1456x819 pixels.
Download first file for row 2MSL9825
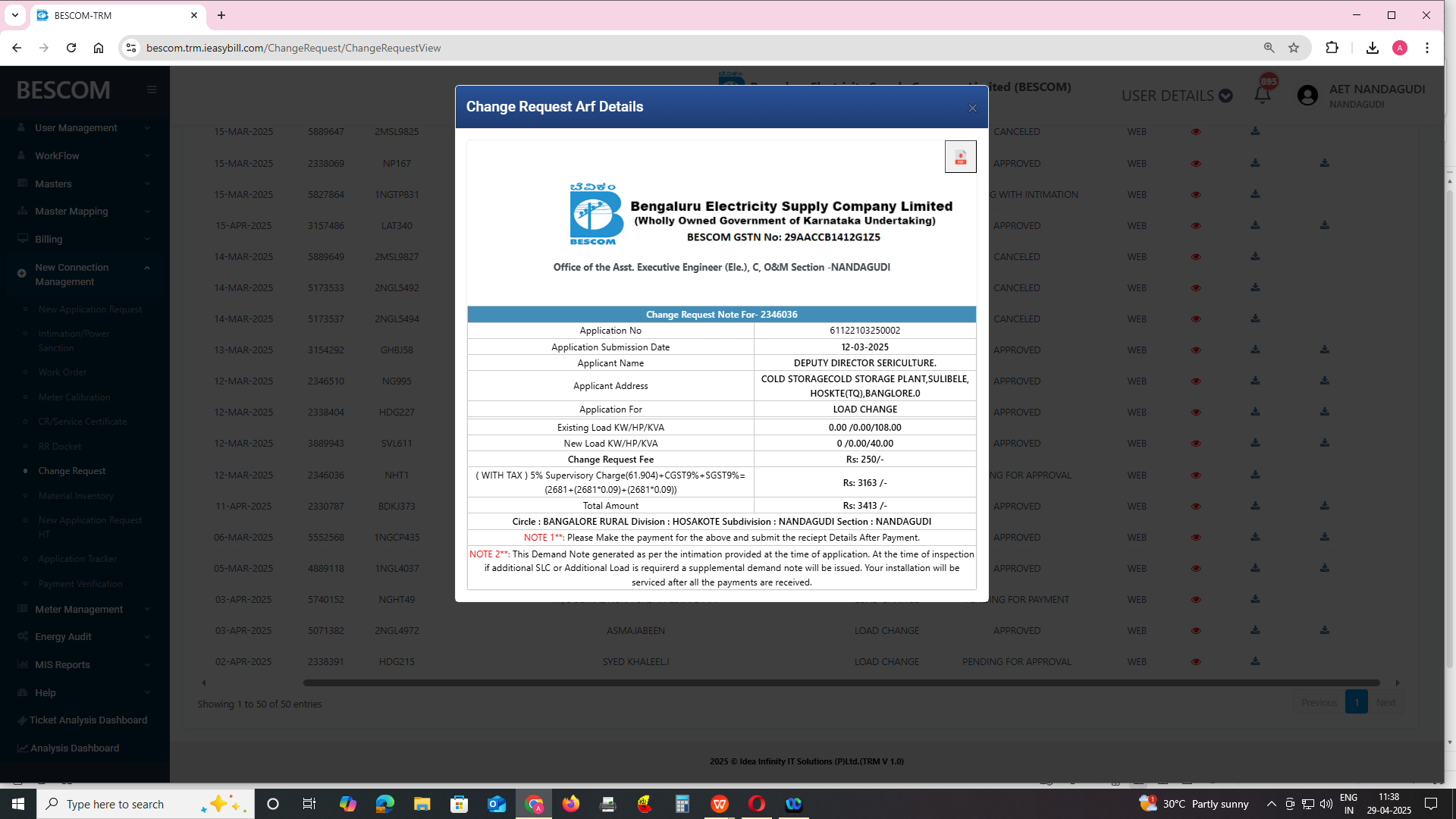coord(1255,131)
